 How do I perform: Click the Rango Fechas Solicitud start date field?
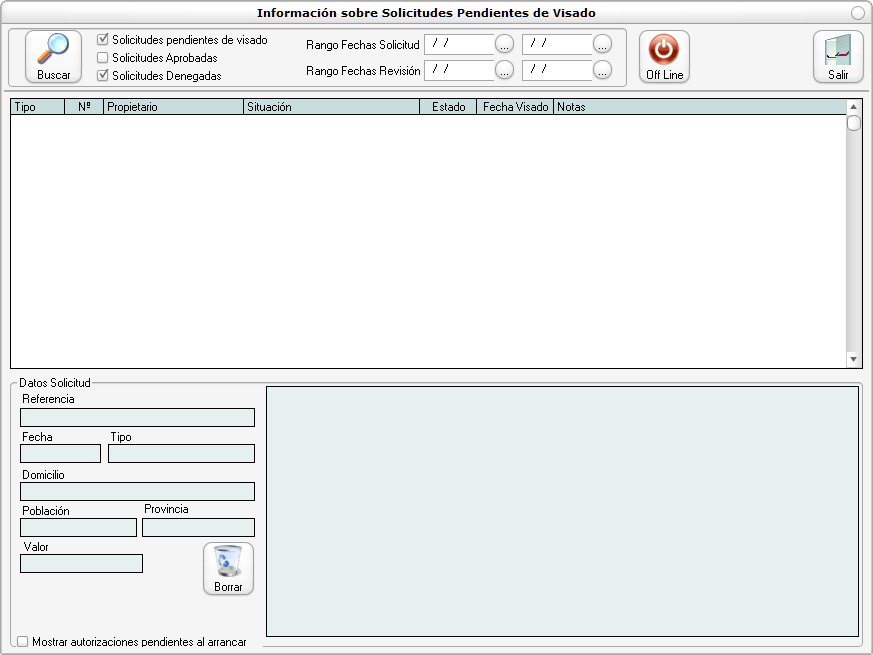coord(459,44)
